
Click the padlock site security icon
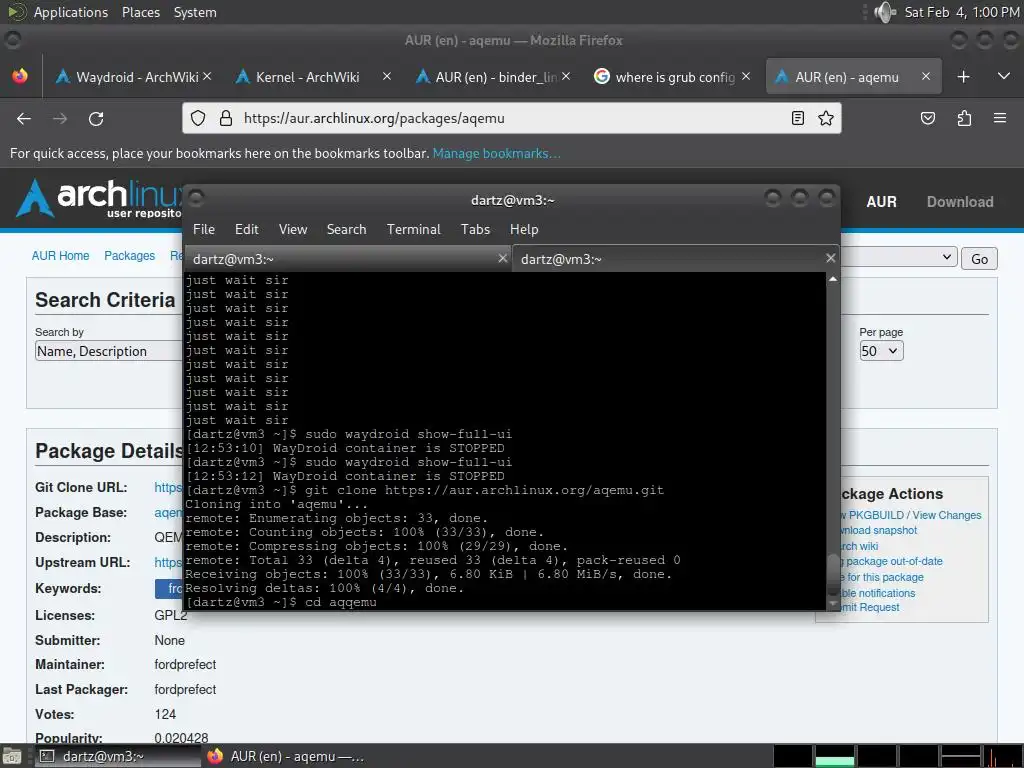pos(226,118)
